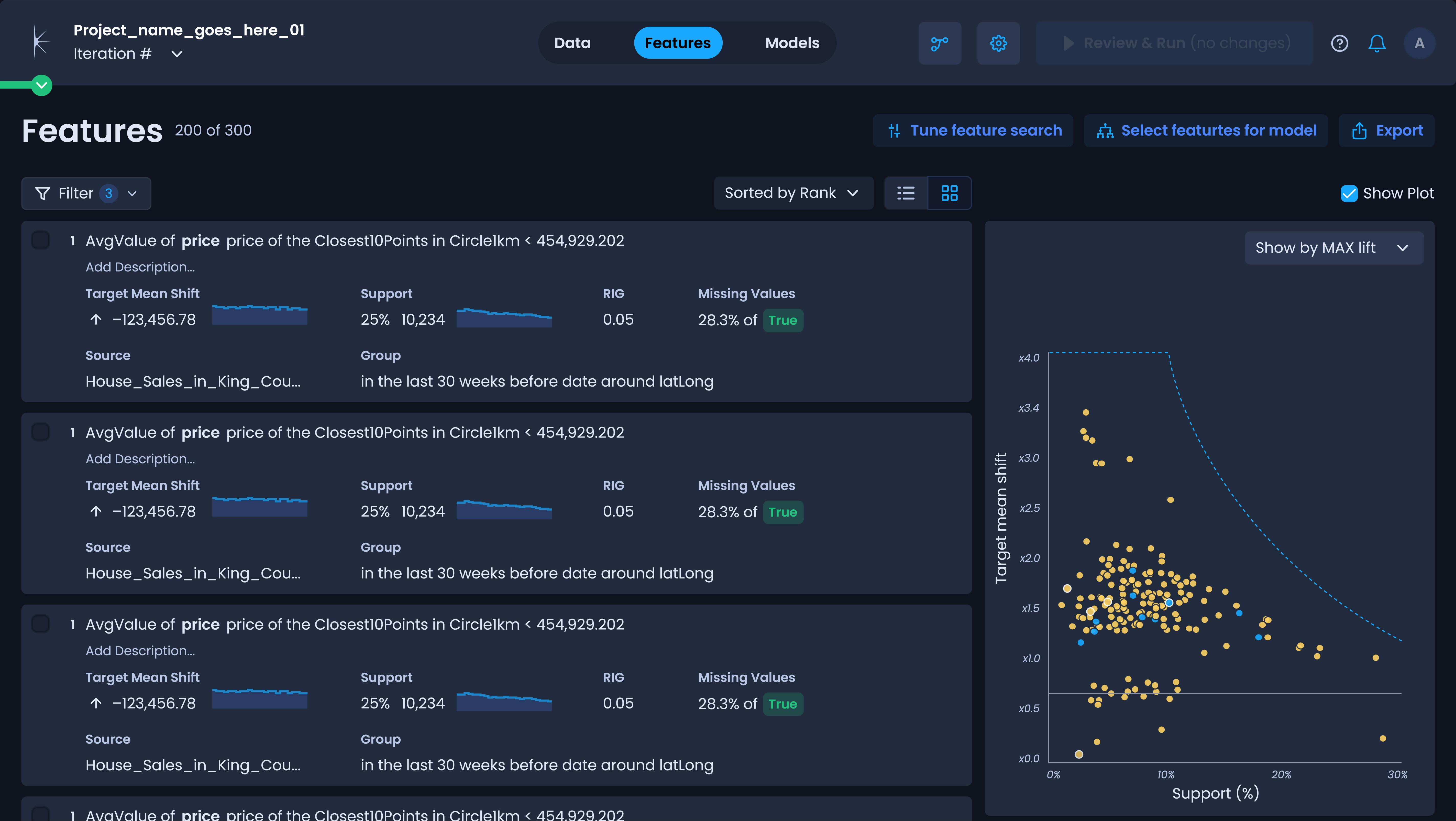Screen dimensions: 1456x821
Task: Uncheck the Show Plot checkbox
Action: [1349, 193]
